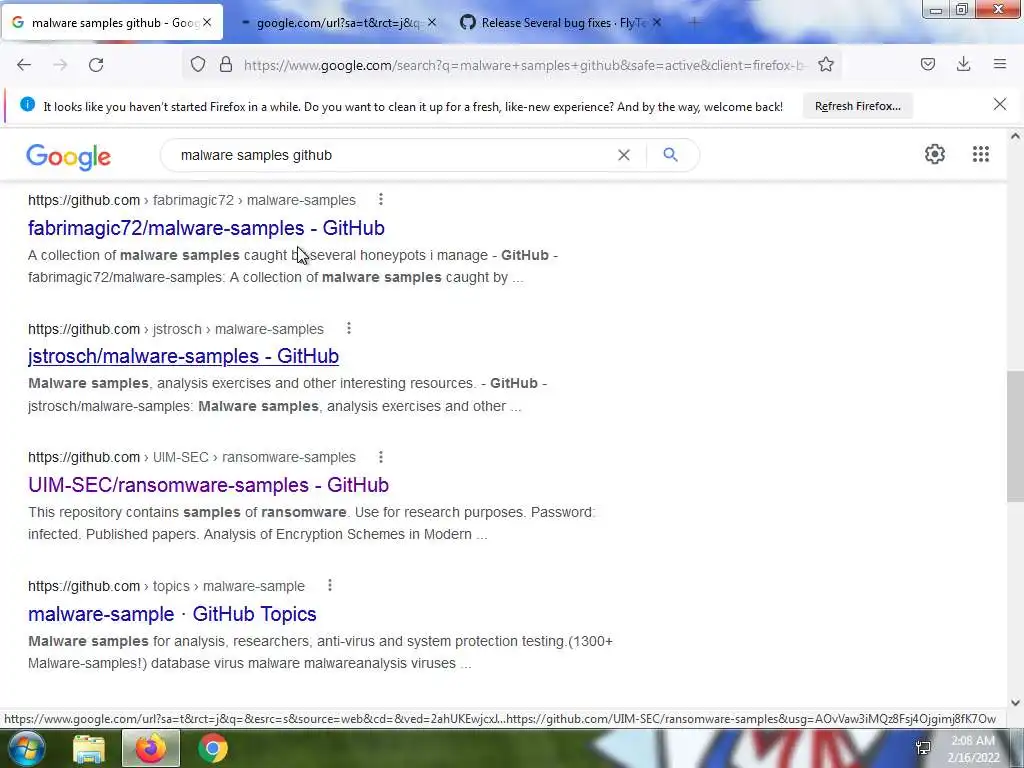Click the Firefox taskbar icon
1024x768 pixels.
coord(150,748)
